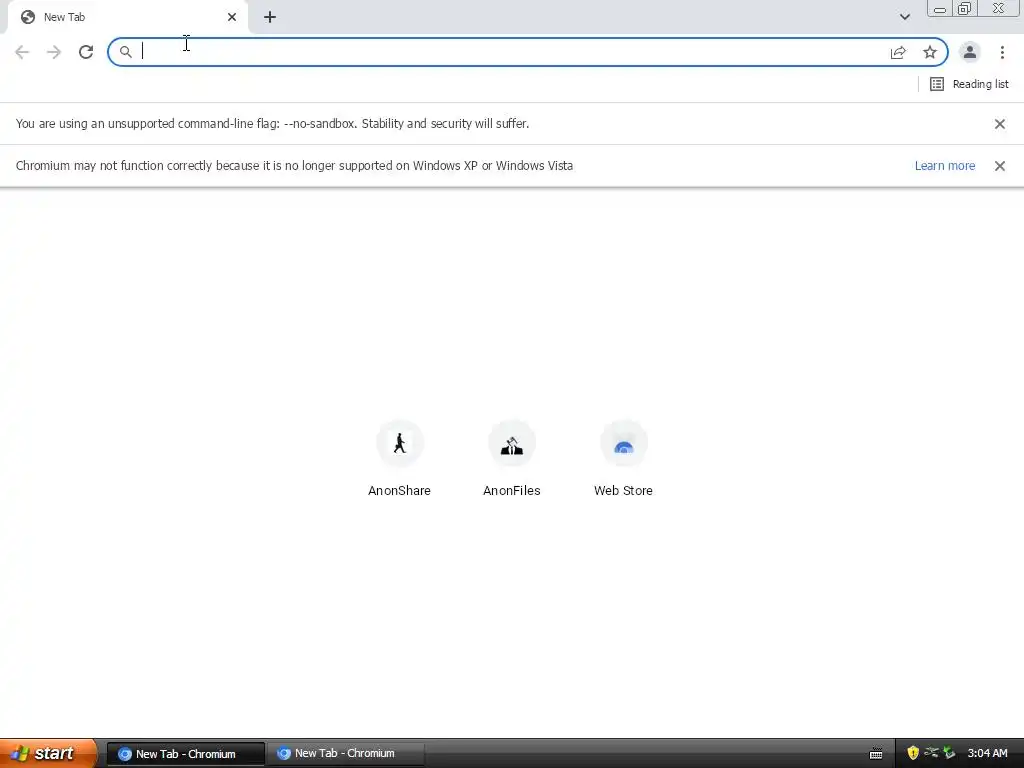Click the browser Back arrow
1024x768 pixels.
pos(22,52)
